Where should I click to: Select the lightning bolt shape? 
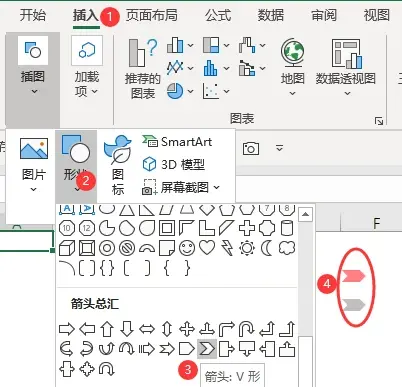pyautogui.click(x=227, y=248)
